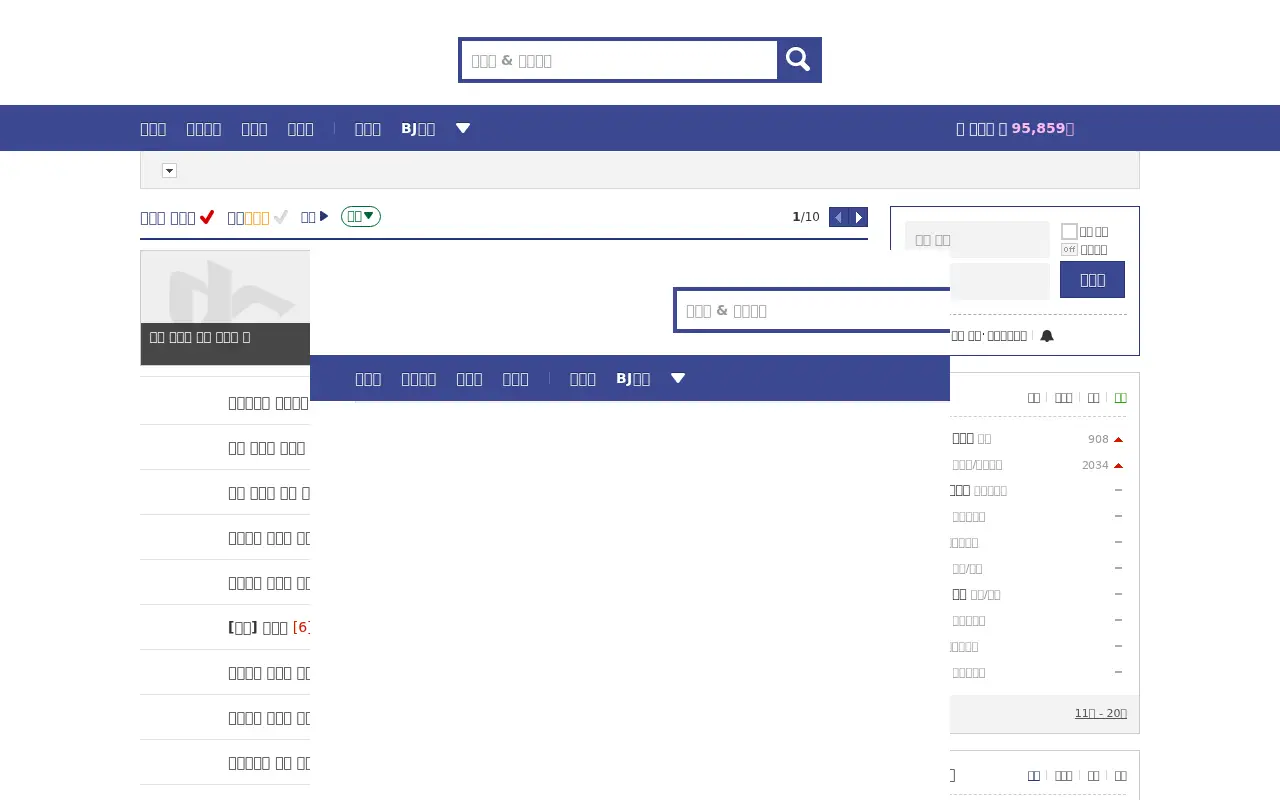Open the small dropdown arrow in the gray bar

coord(170,171)
